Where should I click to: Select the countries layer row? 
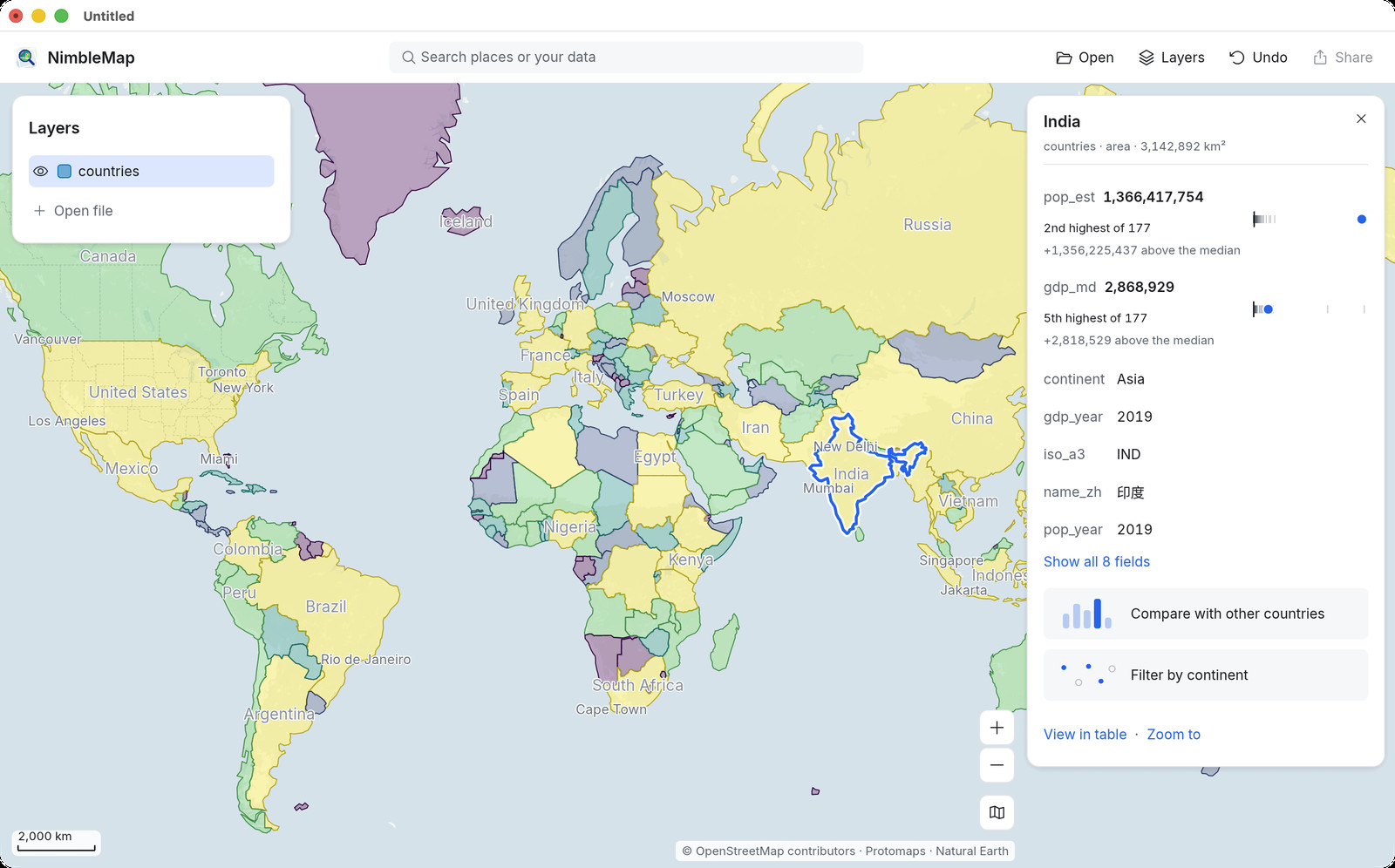click(x=152, y=172)
